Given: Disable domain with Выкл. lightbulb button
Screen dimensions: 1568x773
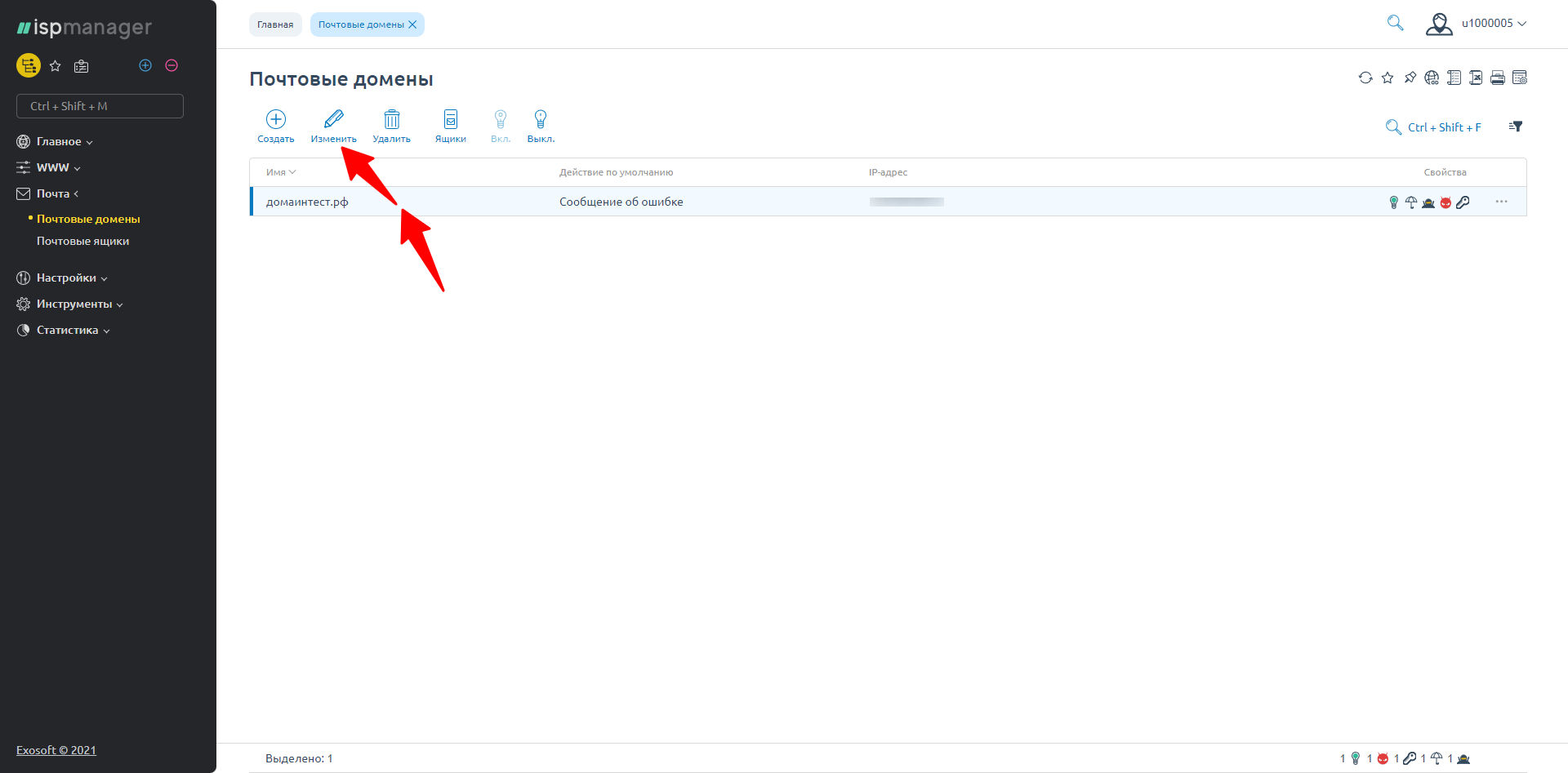Looking at the screenshot, I should tap(541, 120).
